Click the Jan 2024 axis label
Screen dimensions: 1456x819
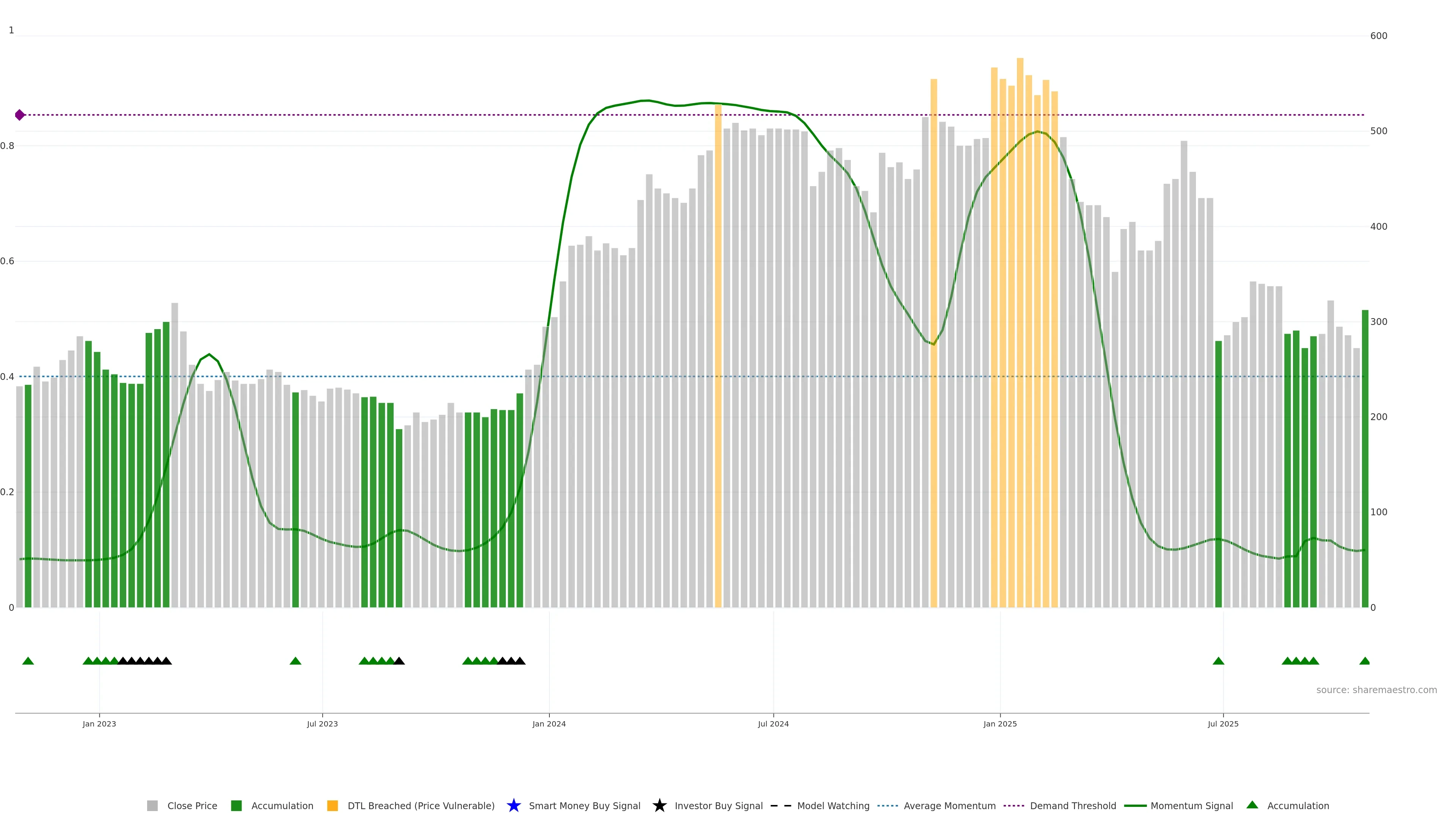[x=549, y=723]
